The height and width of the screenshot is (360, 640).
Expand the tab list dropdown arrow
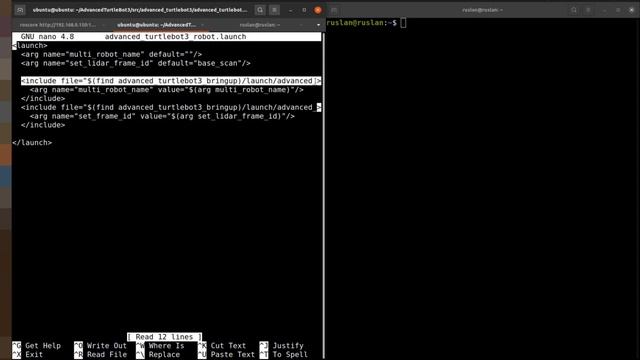[x=318, y=25]
